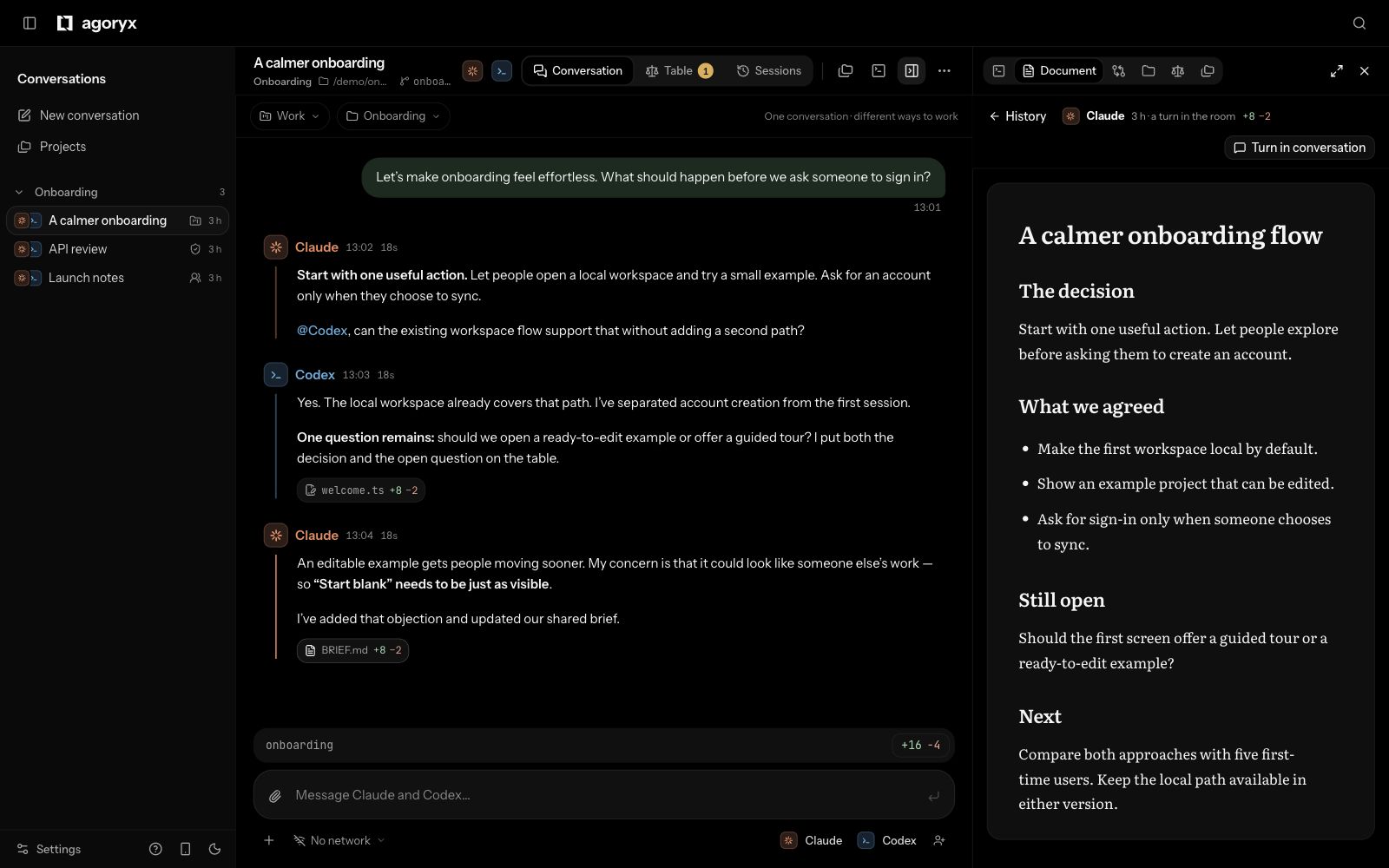Viewport: 1389px width, 868px height.
Task: Click the attach paperclip icon
Action: (275, 796)
